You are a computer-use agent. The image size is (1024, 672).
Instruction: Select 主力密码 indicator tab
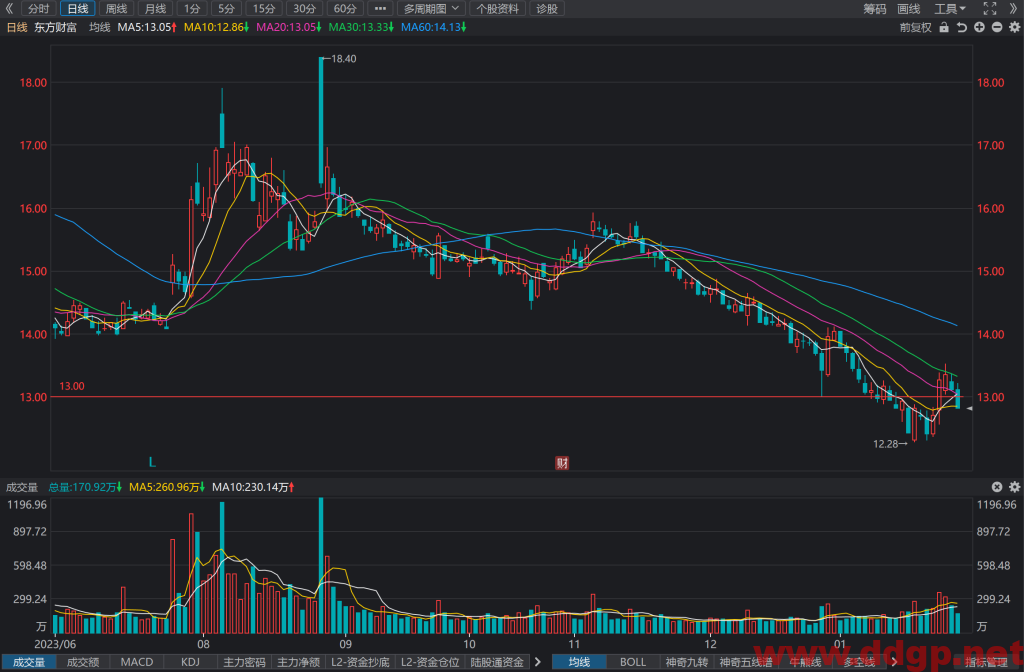pos(244,662)
